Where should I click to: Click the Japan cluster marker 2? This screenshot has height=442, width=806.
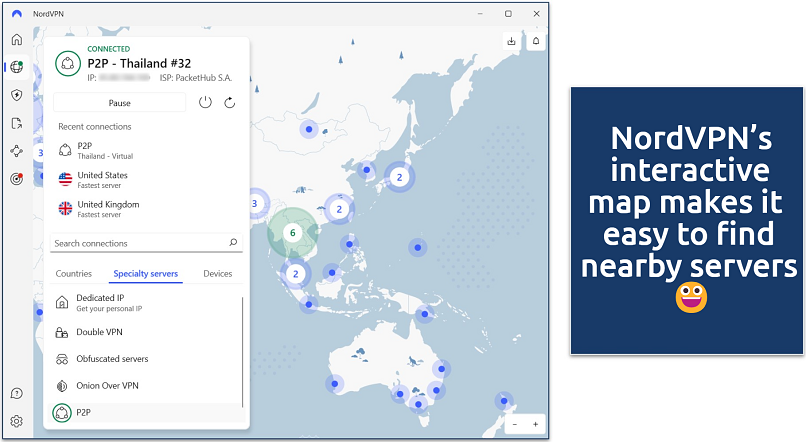tap(399, 177)
